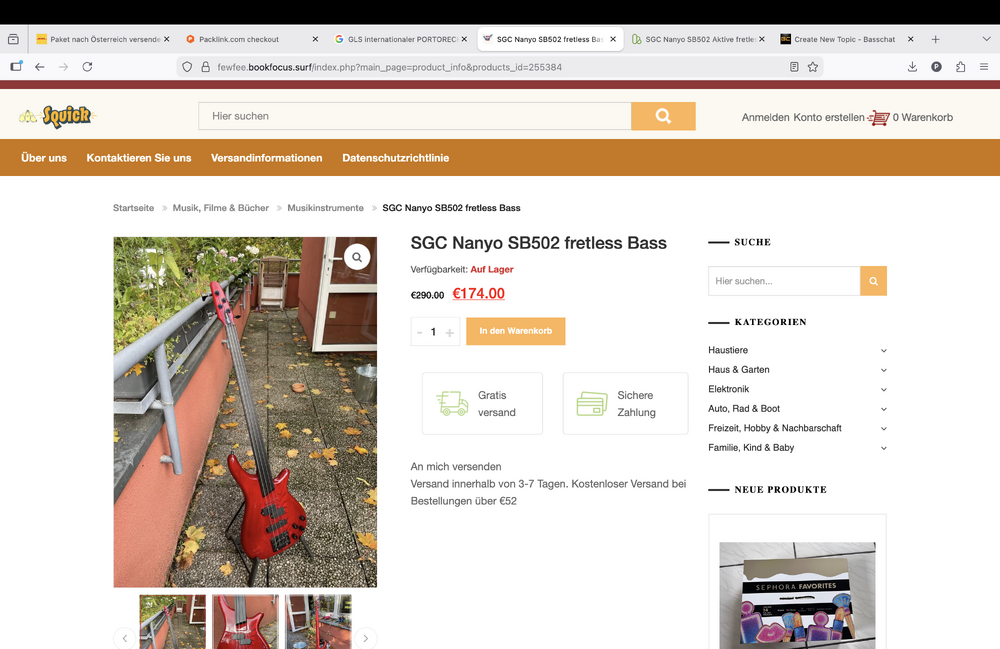Decrease quantity with the minus button

pos(419,332)
